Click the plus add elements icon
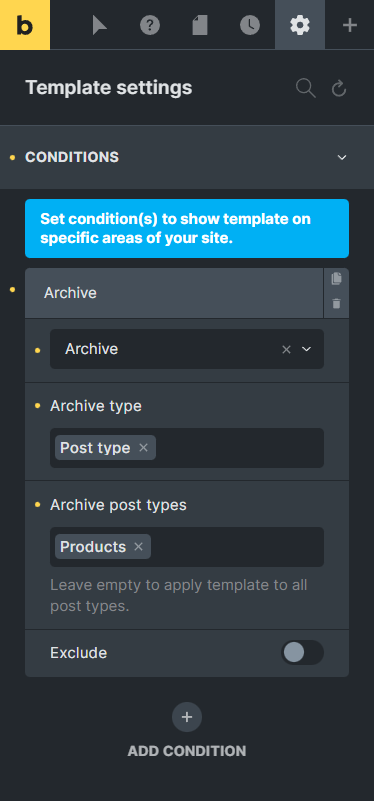The height and width of the screenshot is (801, 374). tap(349, 25)
